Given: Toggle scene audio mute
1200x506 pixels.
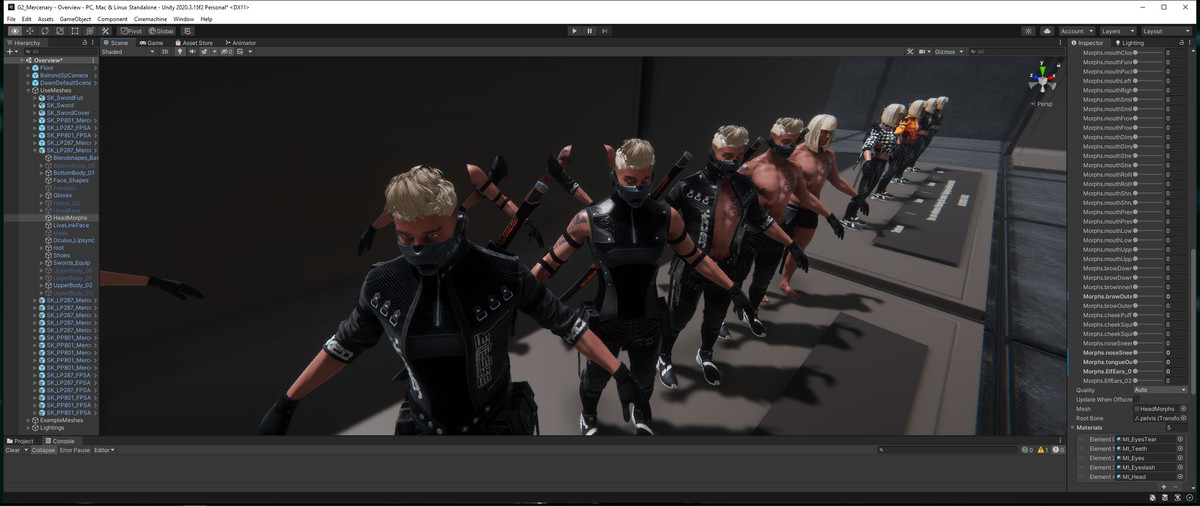Looking at the screenshot, I should (192, 51).
